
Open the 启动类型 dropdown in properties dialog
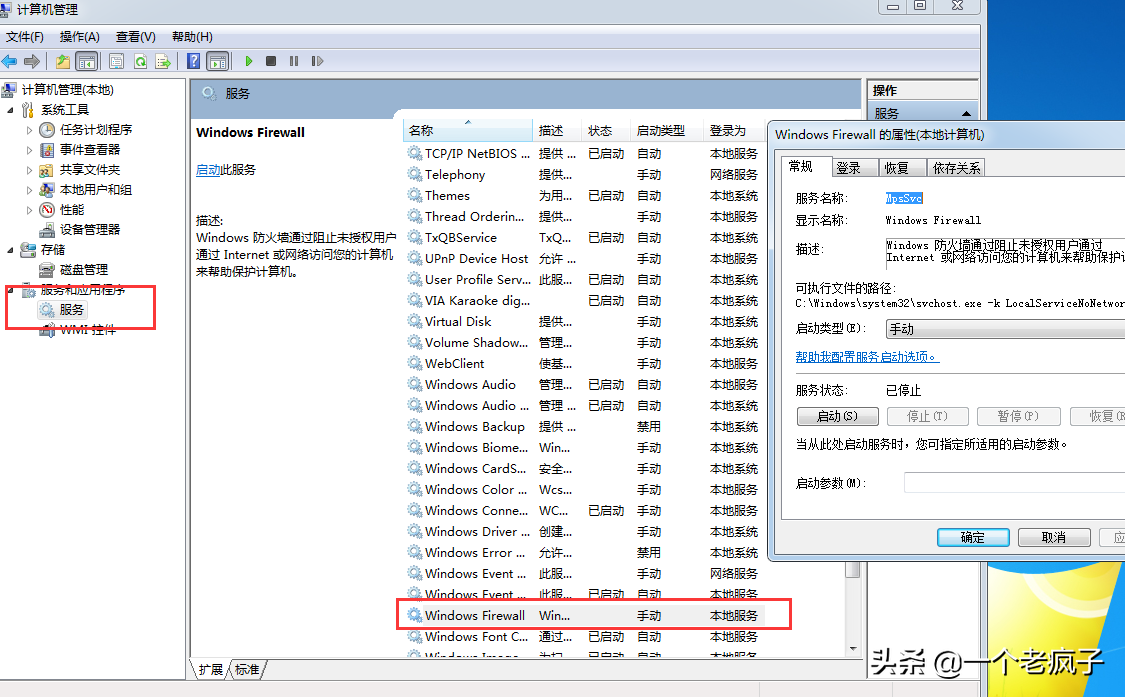(x=1005, y=329)
